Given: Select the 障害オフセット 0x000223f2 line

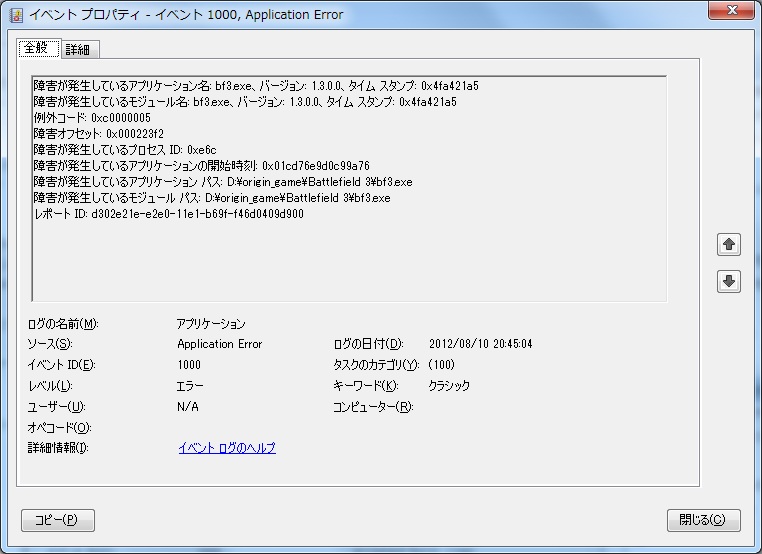Looking at the screenshot, I should [x=99, y=134].
